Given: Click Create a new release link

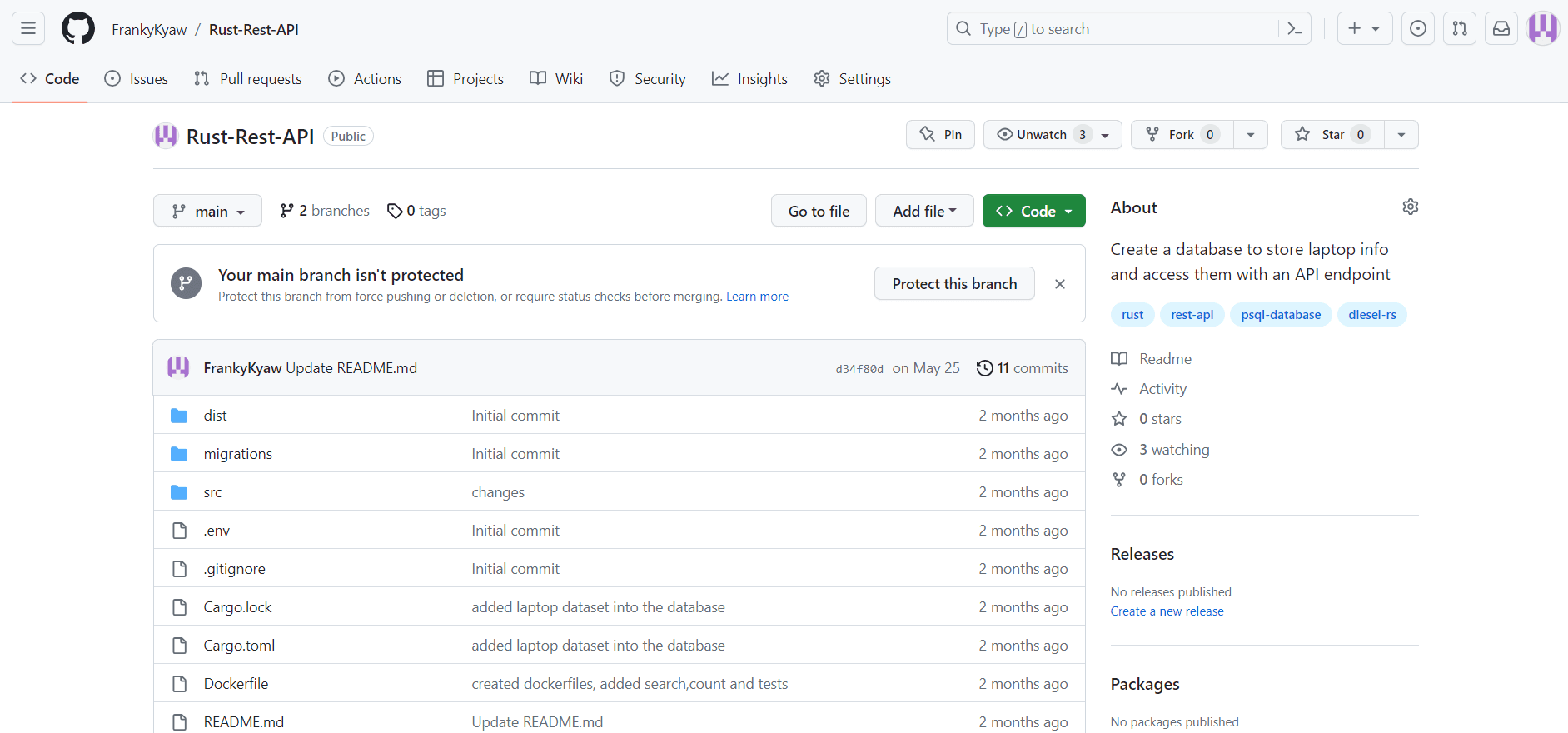Looking at the screenshot, I should (1167, 611).
